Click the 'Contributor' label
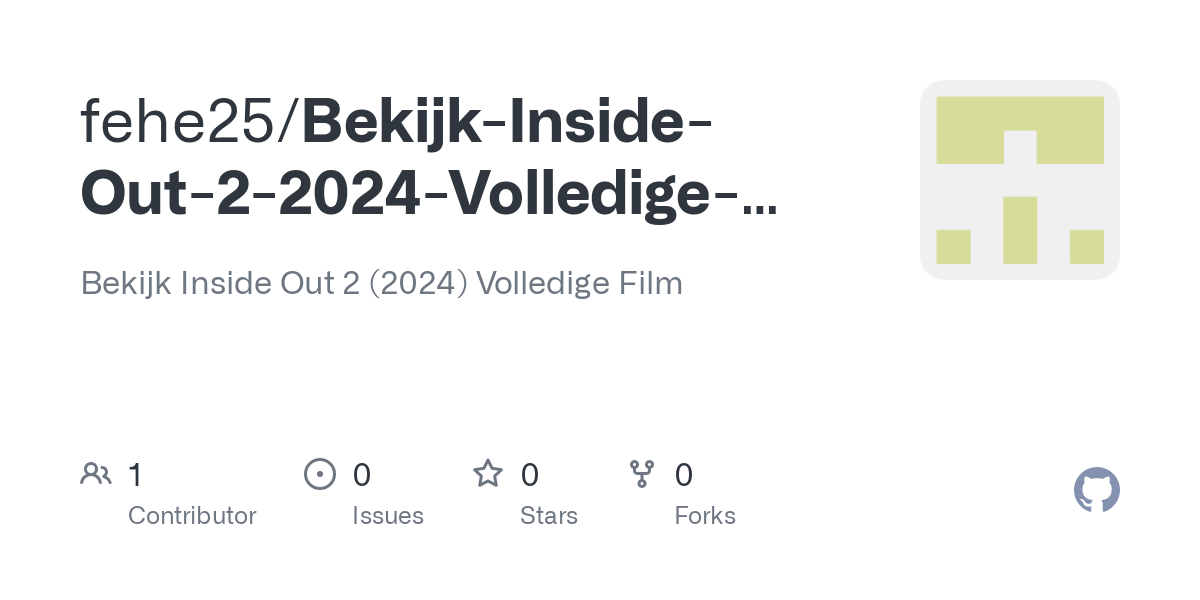The height and width of the screenshot is (600, 1200). click(x=192, y=516)
